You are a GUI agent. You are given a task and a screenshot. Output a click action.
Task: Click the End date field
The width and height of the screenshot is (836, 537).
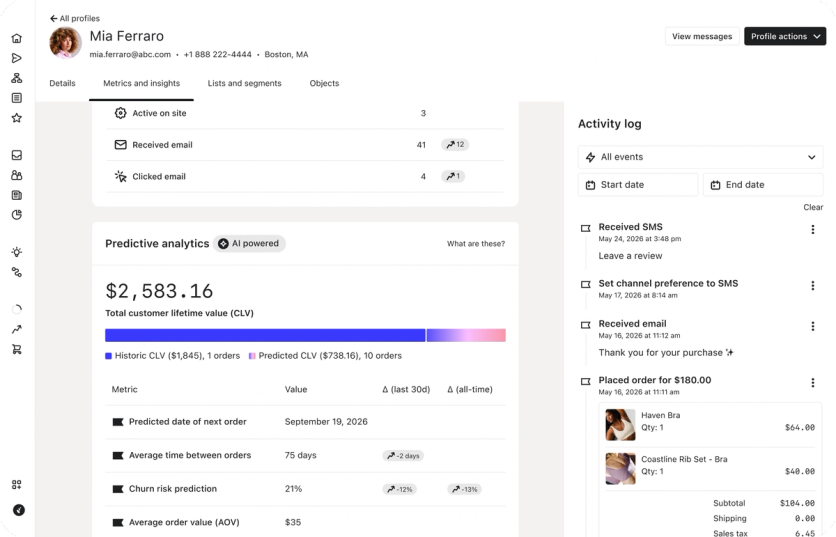click(763, 185)
